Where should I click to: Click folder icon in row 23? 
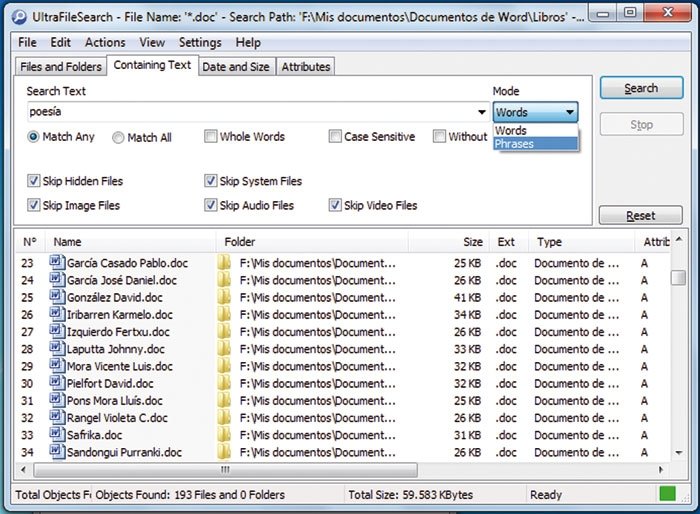pos(224,263)
